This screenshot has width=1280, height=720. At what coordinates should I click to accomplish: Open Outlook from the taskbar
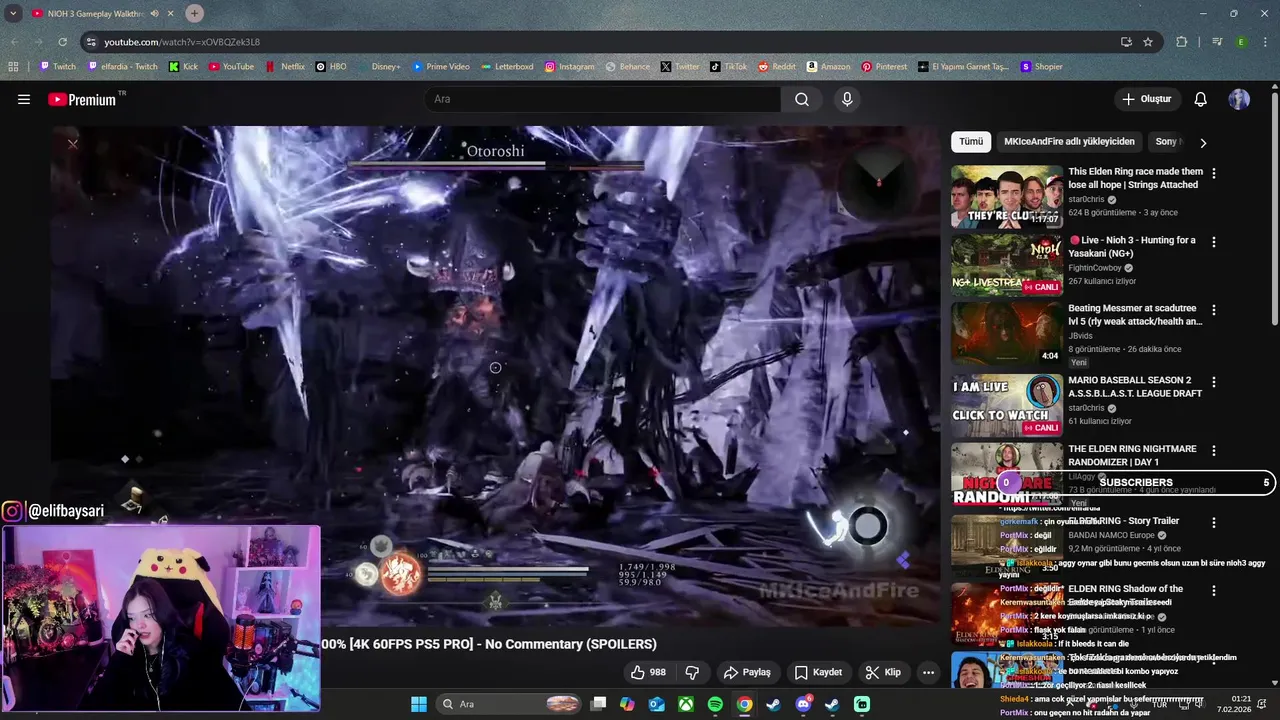click(657, 704)
